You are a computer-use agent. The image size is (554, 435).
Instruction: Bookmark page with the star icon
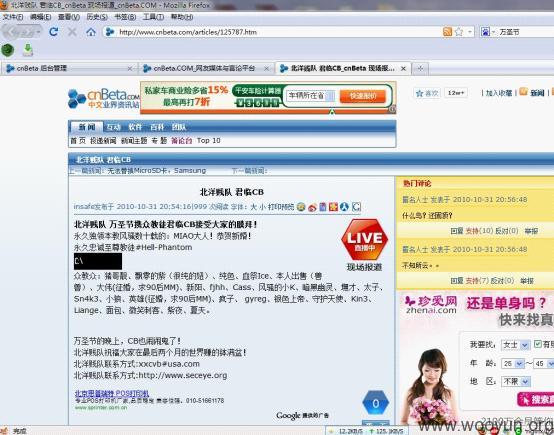click(x=459, y=32)
